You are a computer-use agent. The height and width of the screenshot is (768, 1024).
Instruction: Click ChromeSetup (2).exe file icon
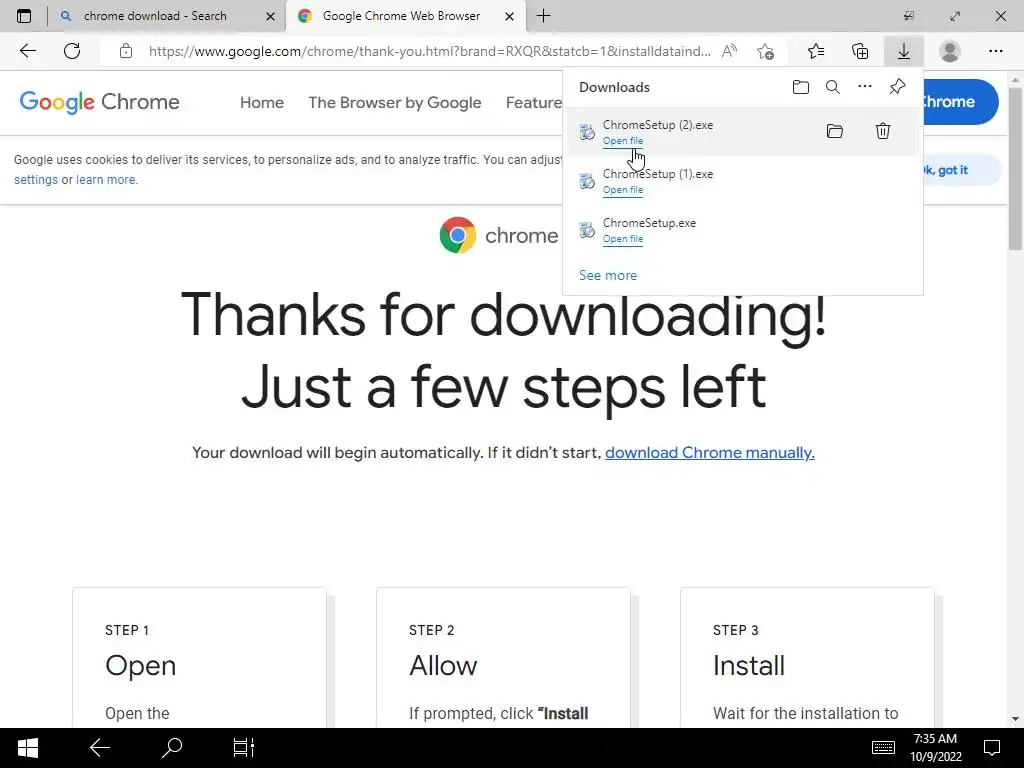click(x=587, y=132)
